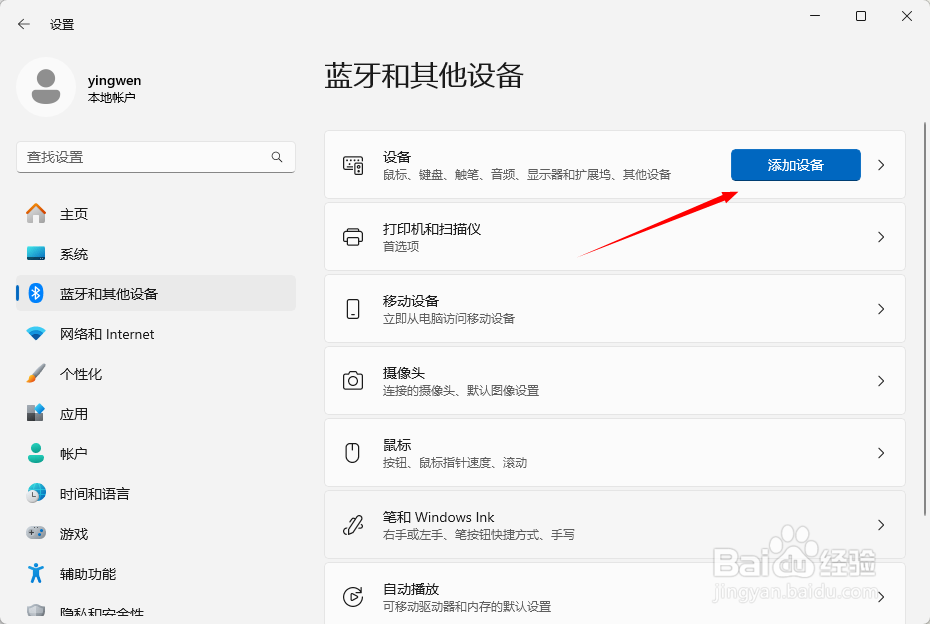Click the brush icon beside 个性化

tap(34, 373)
